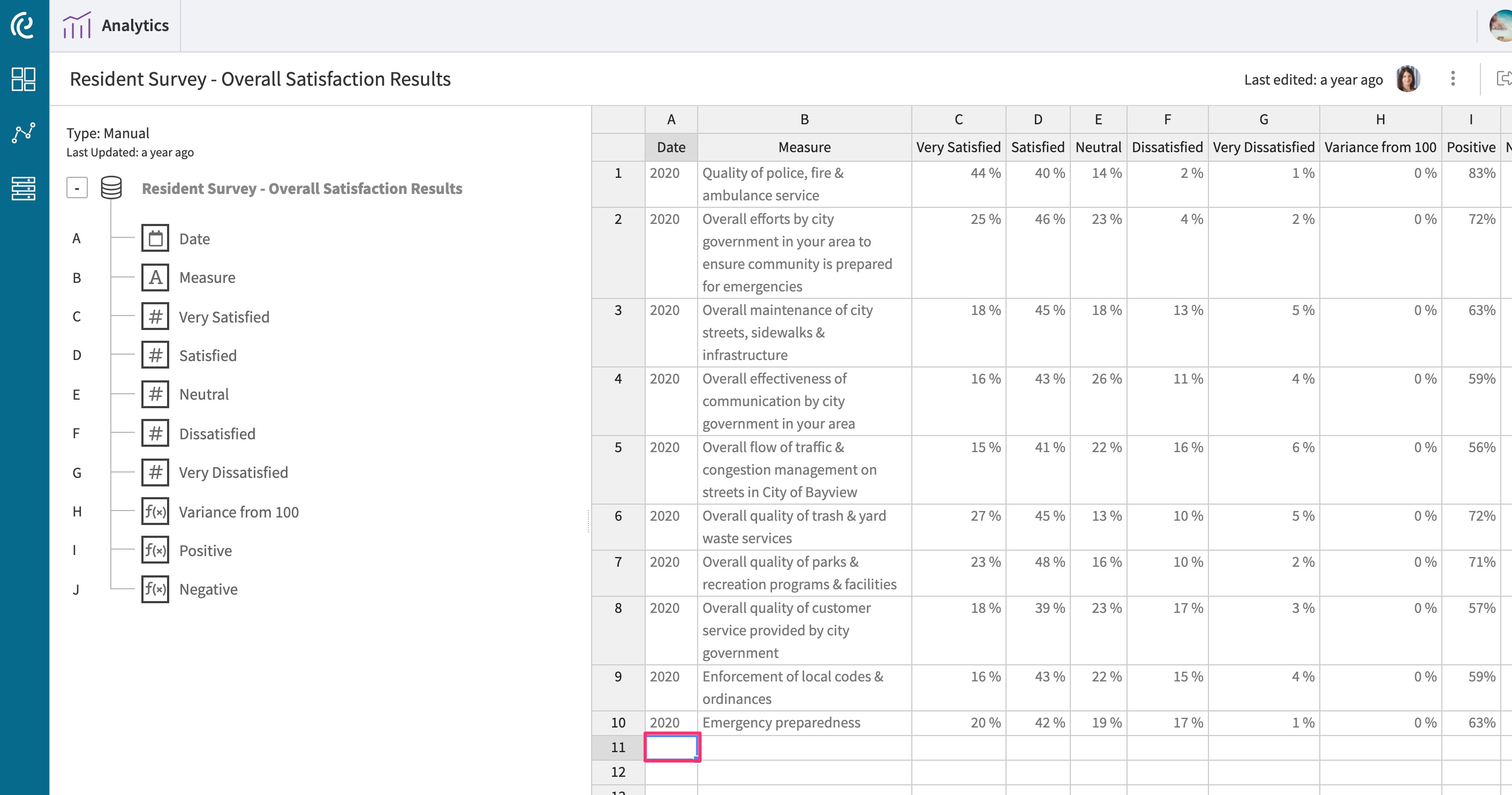
Task: Select the Variance from 100 field in tree
Action: coord(239,512)
